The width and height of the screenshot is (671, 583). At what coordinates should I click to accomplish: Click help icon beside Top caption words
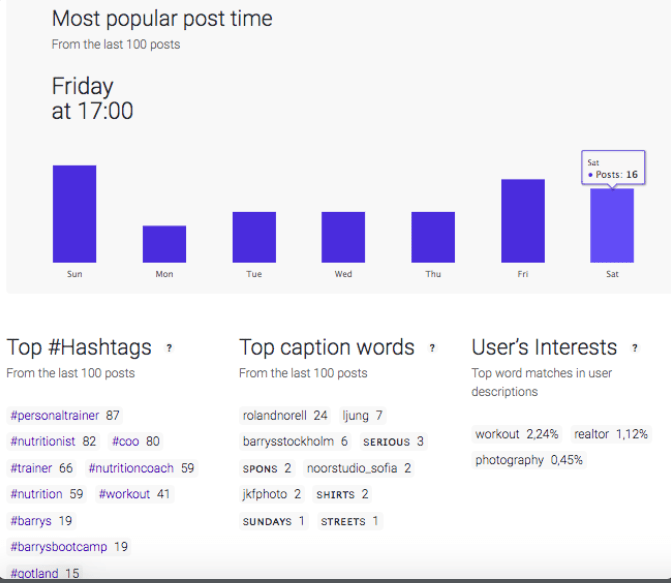click(432, 348)
